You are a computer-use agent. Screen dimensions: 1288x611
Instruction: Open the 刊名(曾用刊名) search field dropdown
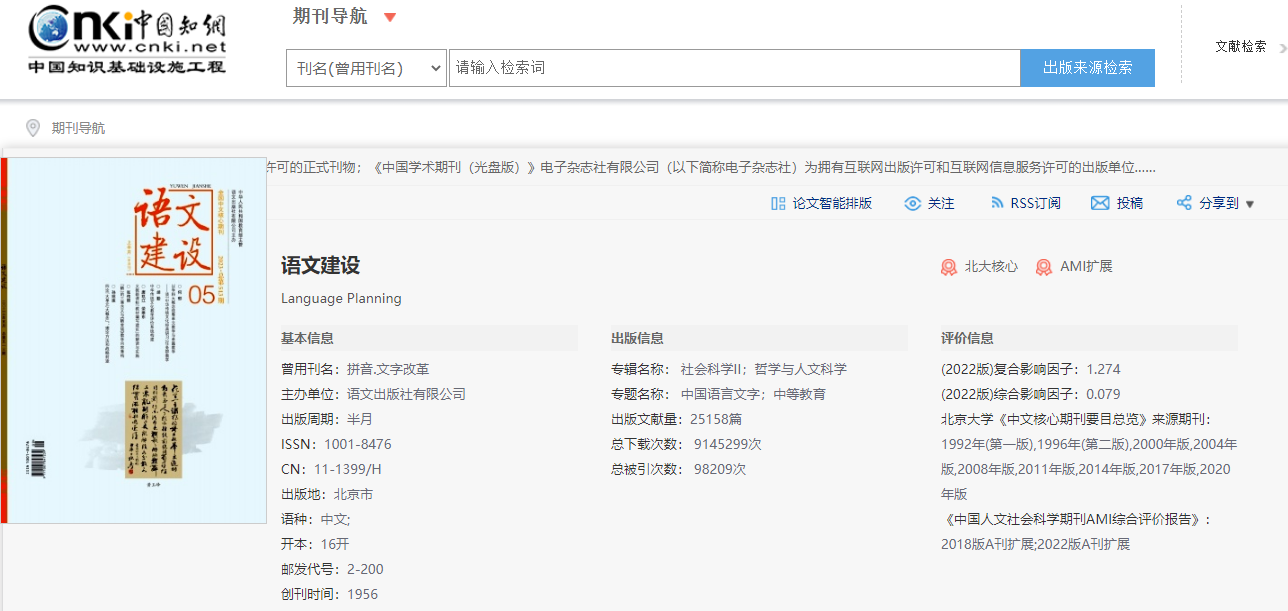[366, 68]
